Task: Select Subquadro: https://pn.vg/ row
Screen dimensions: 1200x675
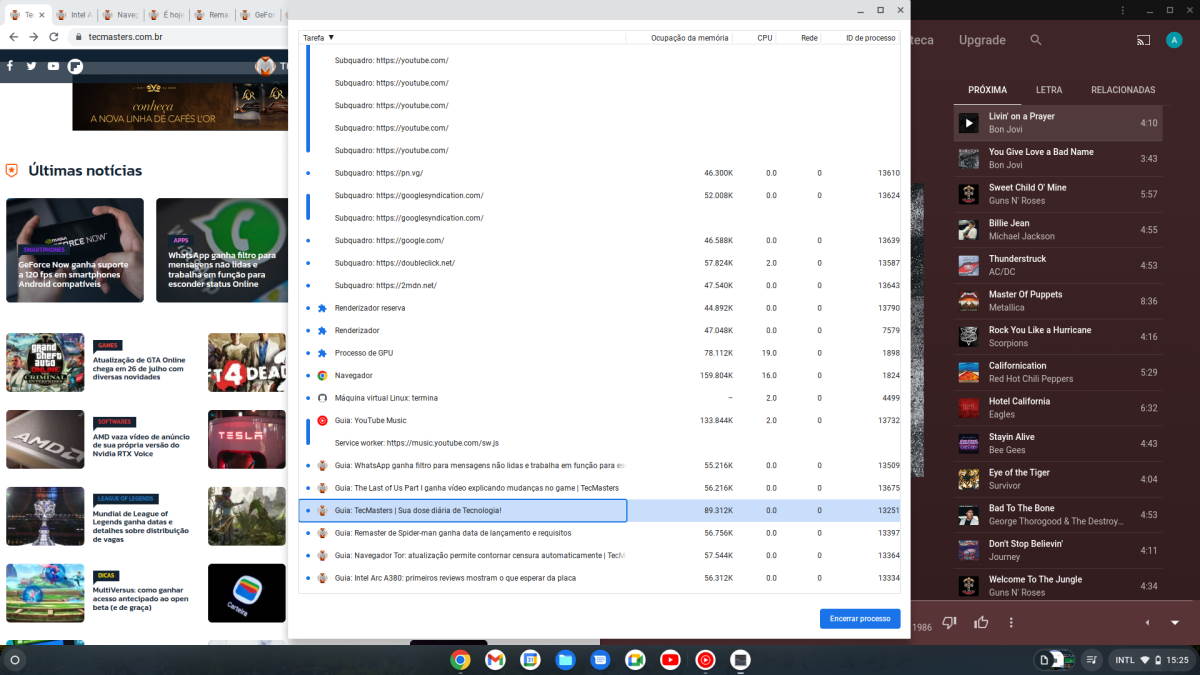Action: (x=600, y=173)
